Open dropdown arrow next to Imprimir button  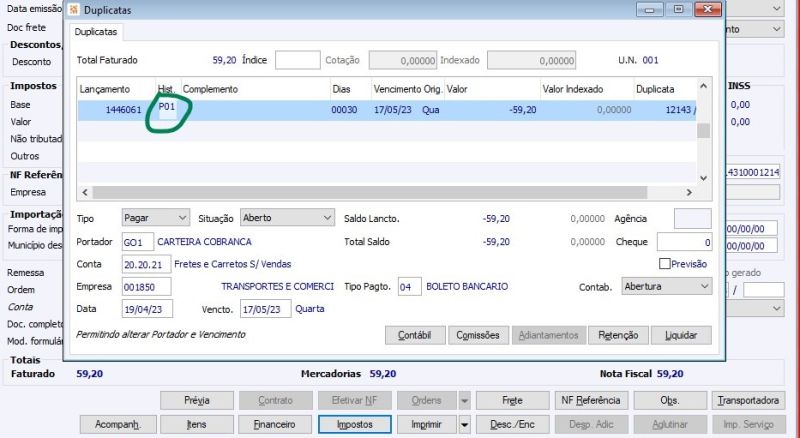click(464, 424)
